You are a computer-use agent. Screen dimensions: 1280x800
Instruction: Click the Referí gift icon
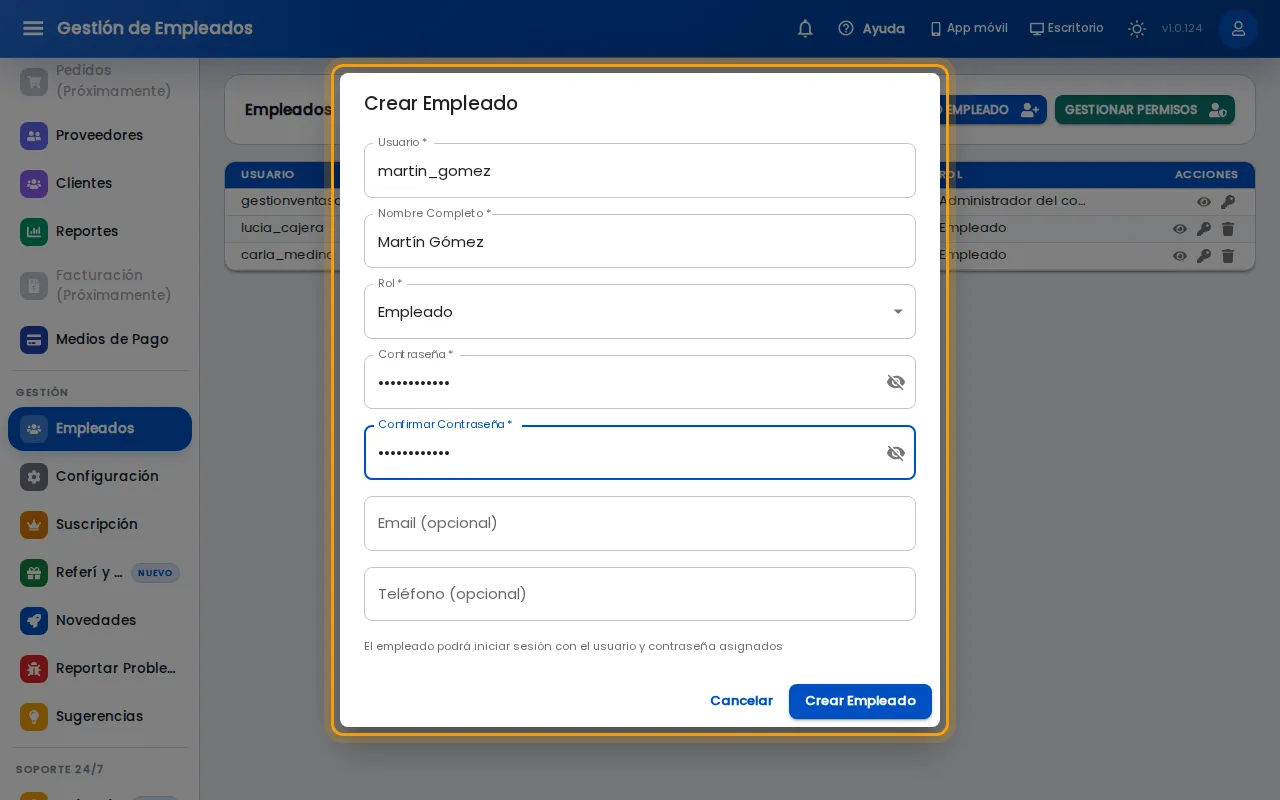(x=34, y=573)
